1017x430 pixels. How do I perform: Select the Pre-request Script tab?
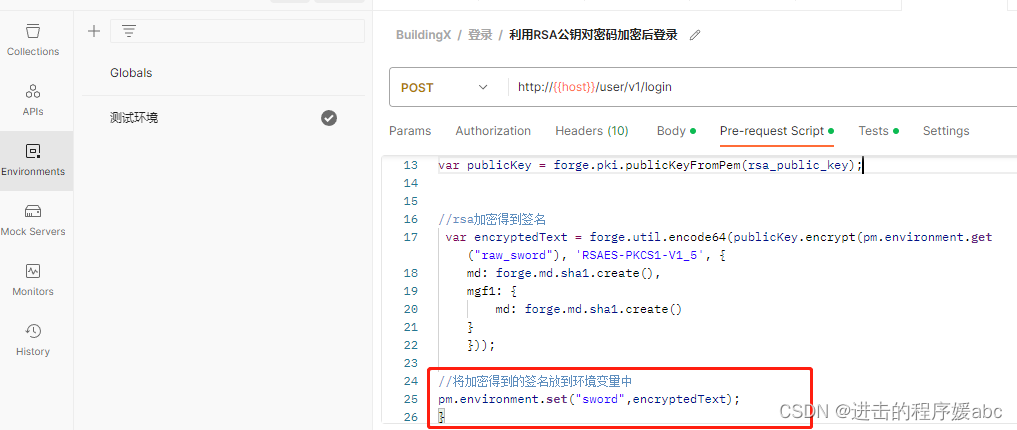pyautogui.click(x=776, y=131)
